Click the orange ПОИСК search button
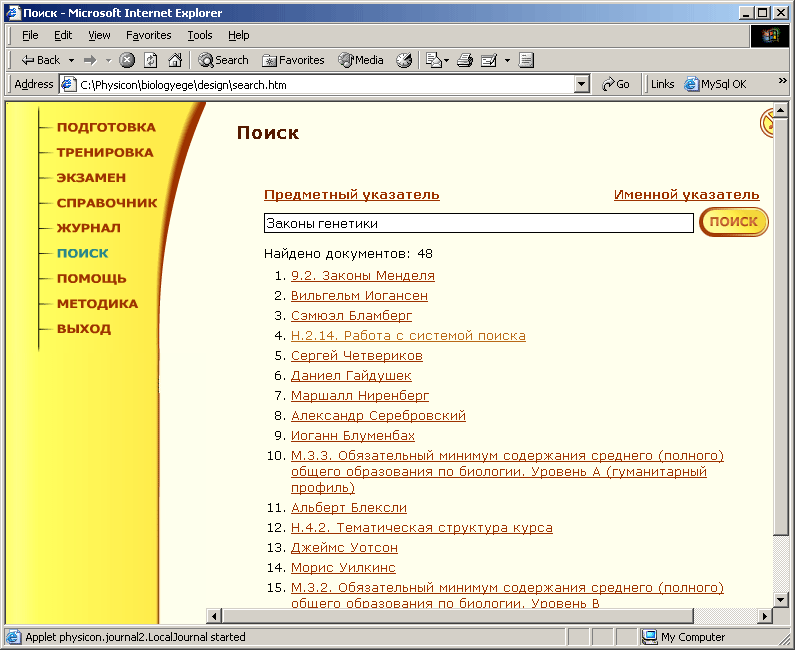This screenshot has height=650, width=795. 734,222
